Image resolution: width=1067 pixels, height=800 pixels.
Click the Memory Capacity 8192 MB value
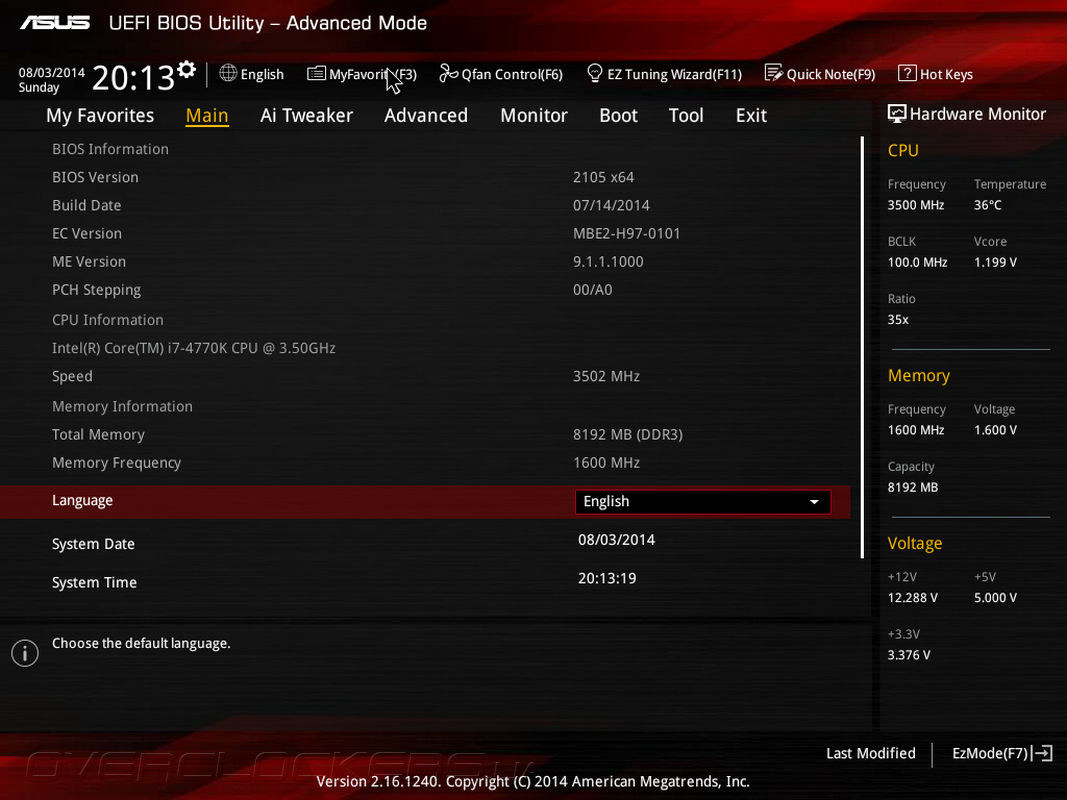pos(913,488)
